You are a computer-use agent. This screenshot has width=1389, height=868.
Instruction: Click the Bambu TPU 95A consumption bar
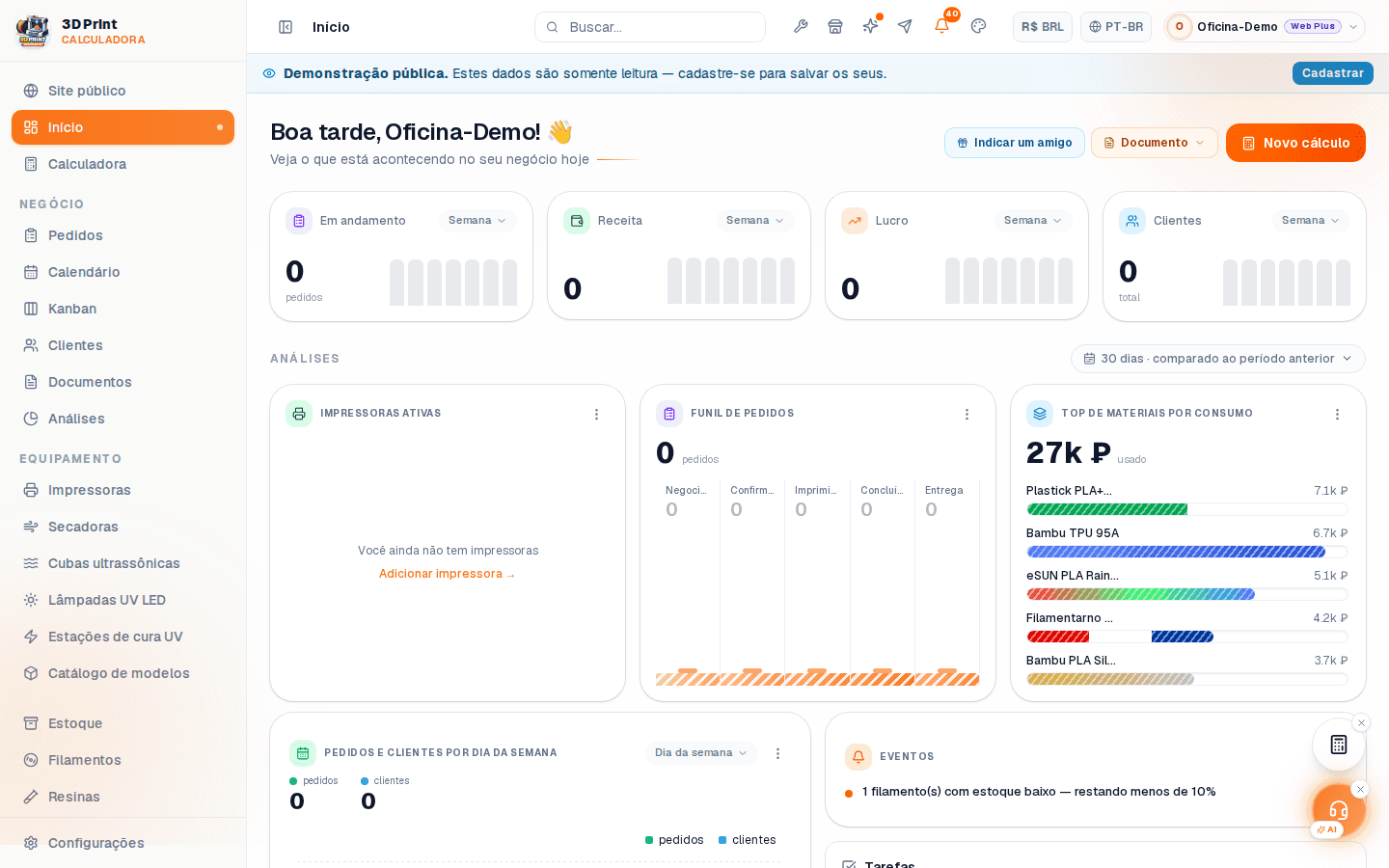1187,552
